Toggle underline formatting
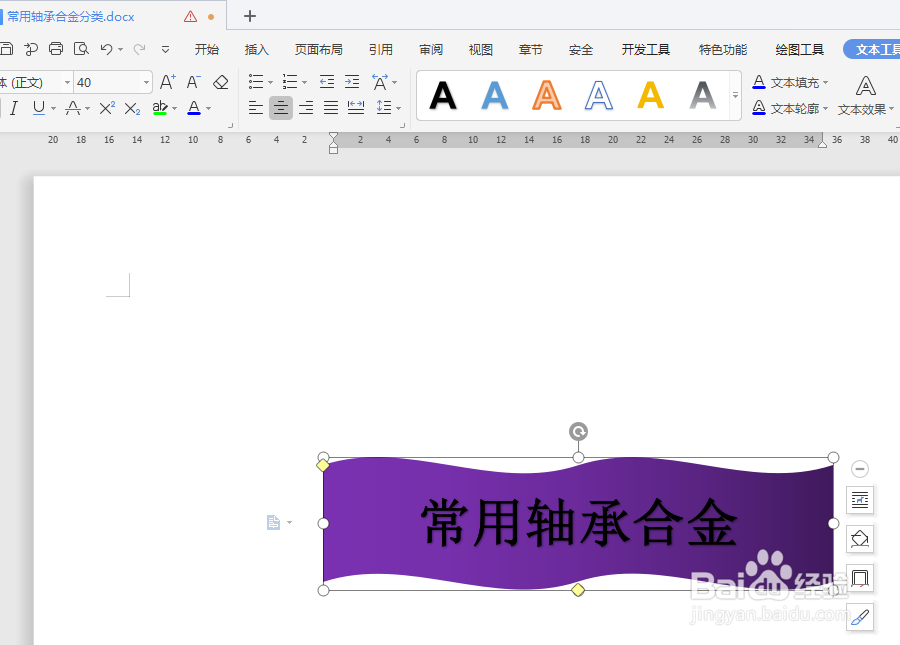900x645 pixels. click(x=38, y=108)
